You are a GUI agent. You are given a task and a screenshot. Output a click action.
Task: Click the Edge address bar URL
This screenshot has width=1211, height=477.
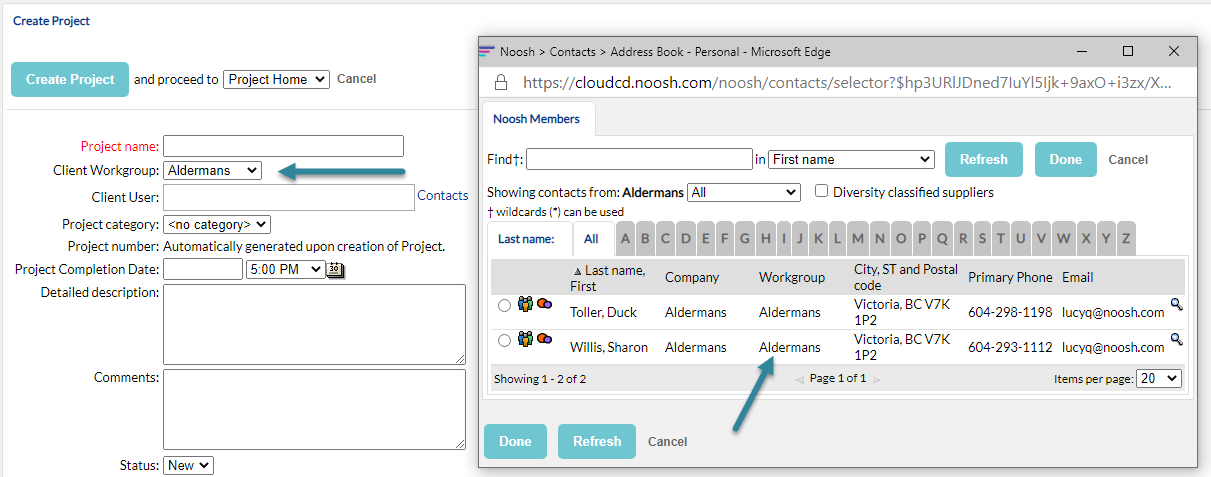(846, 83)
